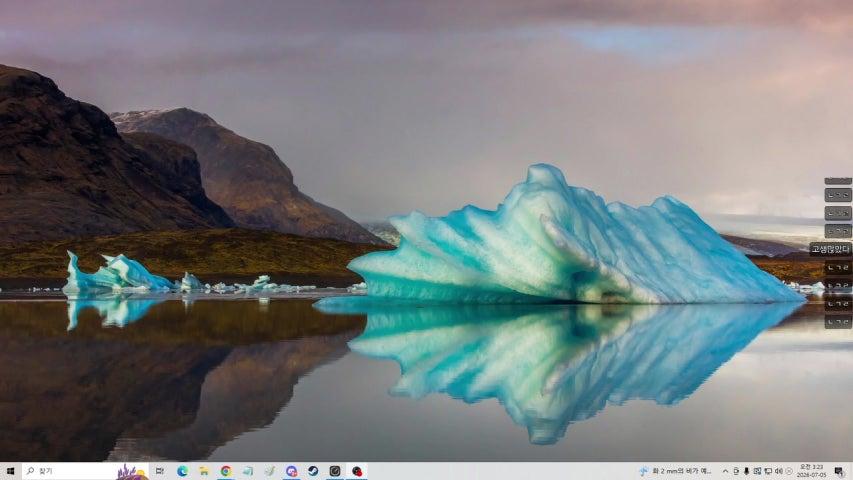Image resolution: width=853 pixels, height=480 pixels.
Task: Open the purple chat app icon in the taskbar
Action: point(292,471)
